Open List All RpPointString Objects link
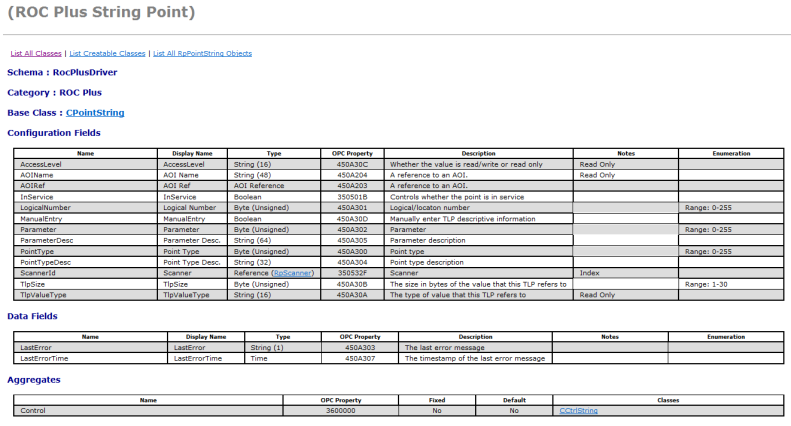 [x=202, y=54]
